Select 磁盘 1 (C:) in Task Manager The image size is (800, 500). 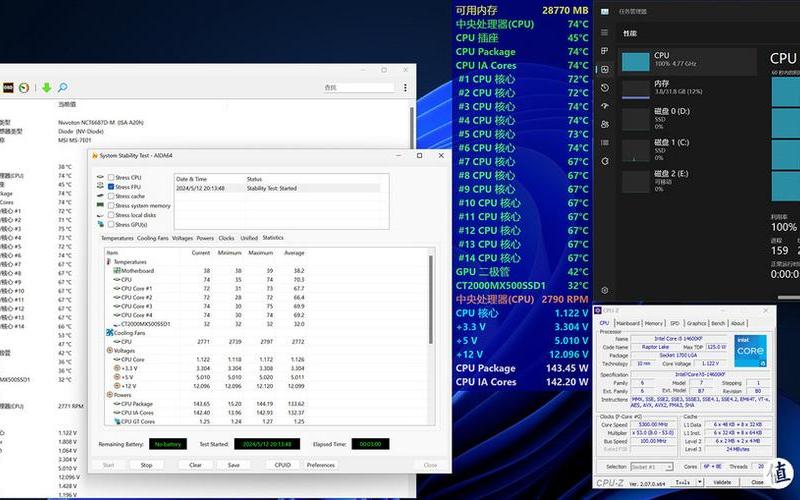point(687,150)
